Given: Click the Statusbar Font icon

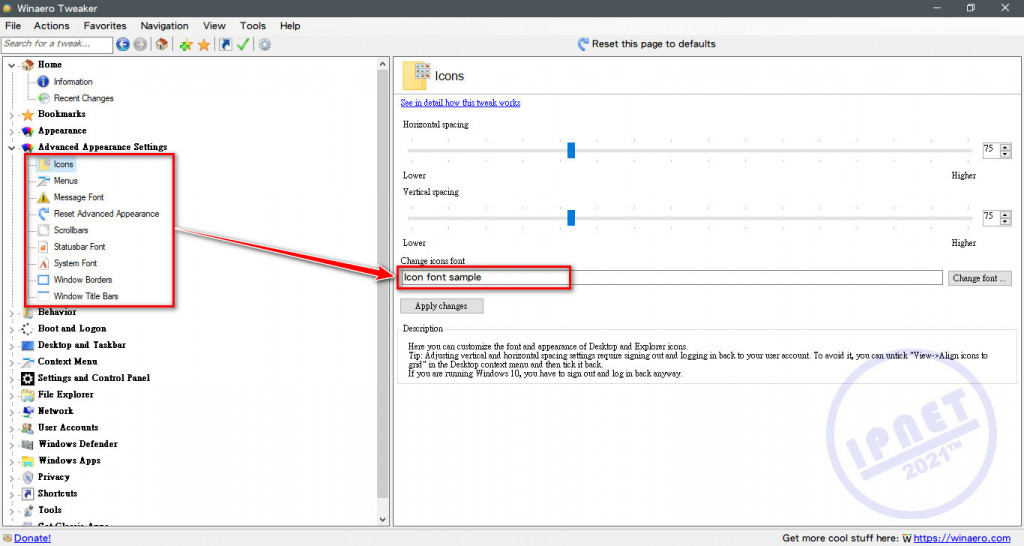Looking at the screenshot, I should tap(43, 247).
